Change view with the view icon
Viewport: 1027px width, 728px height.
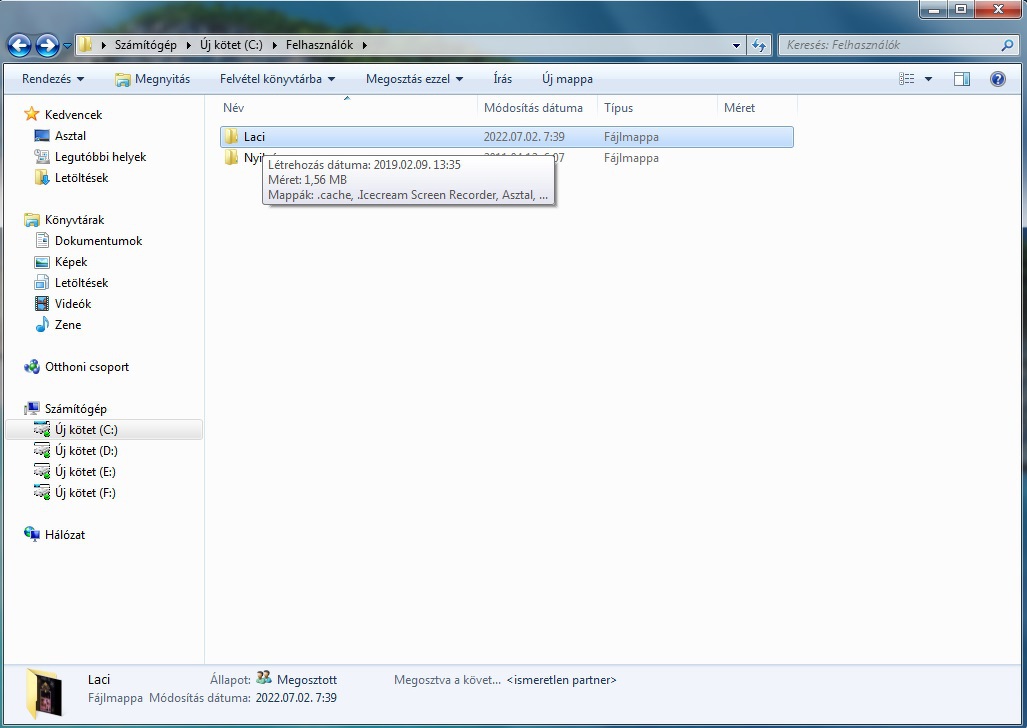click(x=906, y=79)
